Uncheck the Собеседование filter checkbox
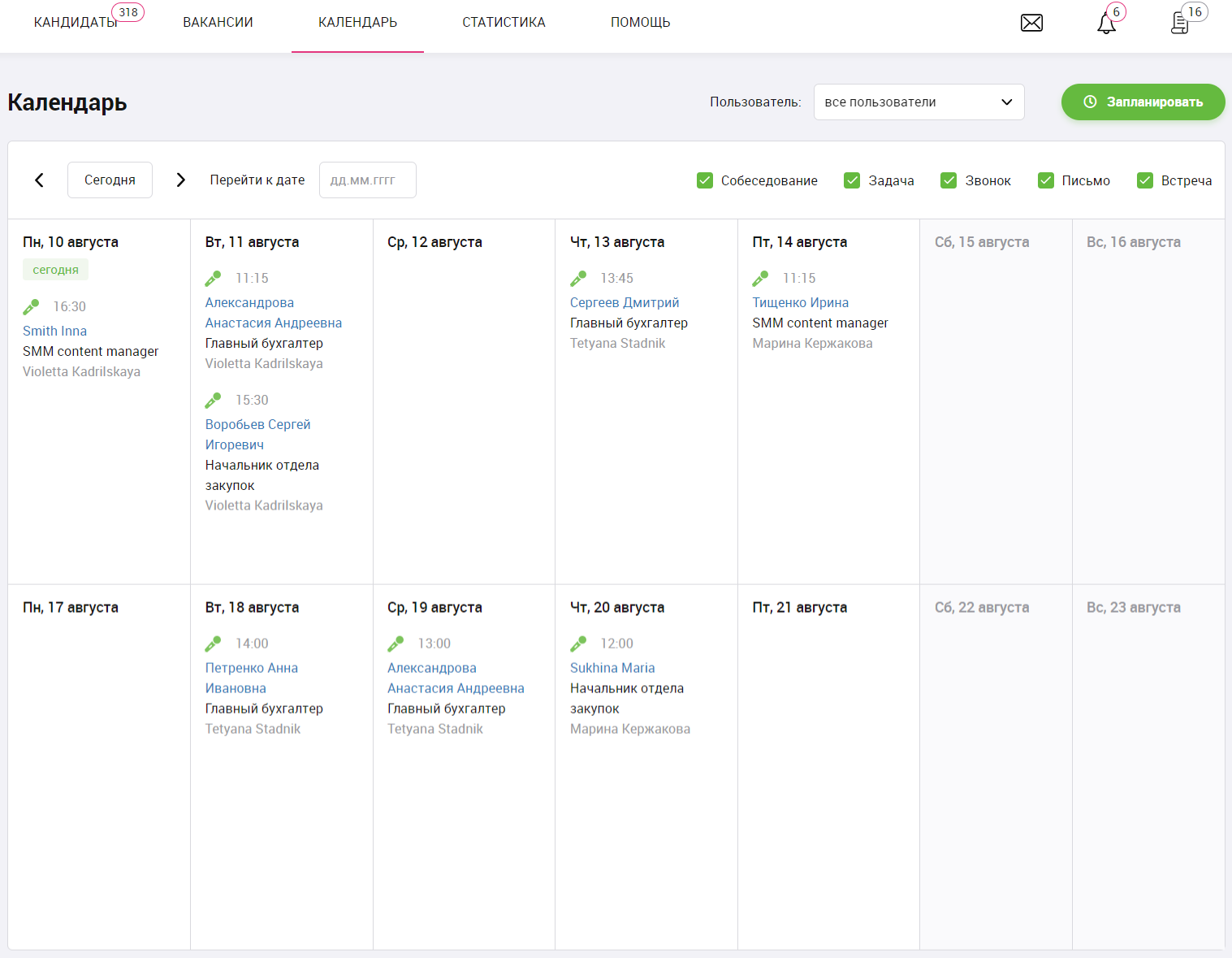1232x958 pixels. (x=705, y=180)
